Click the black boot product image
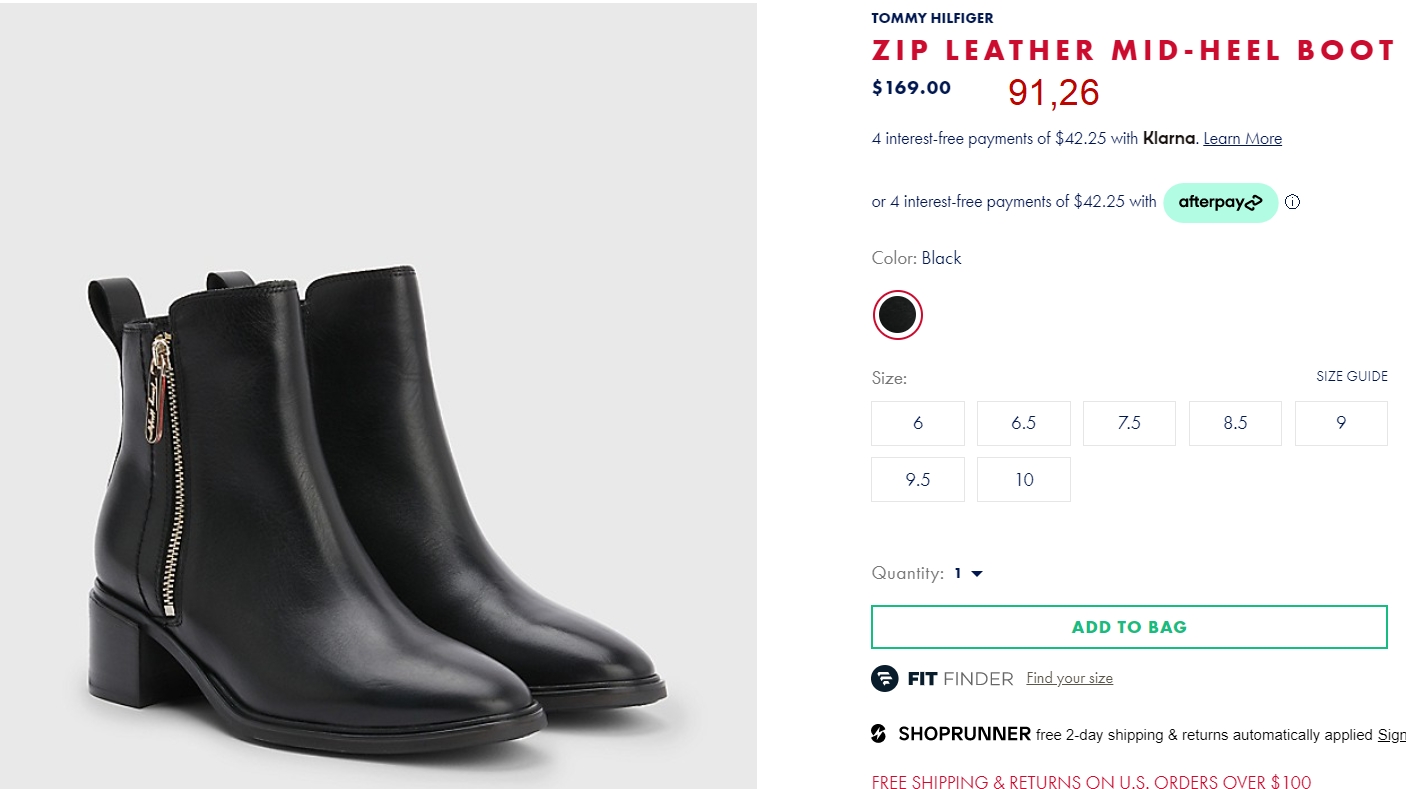 pos(378,395)
